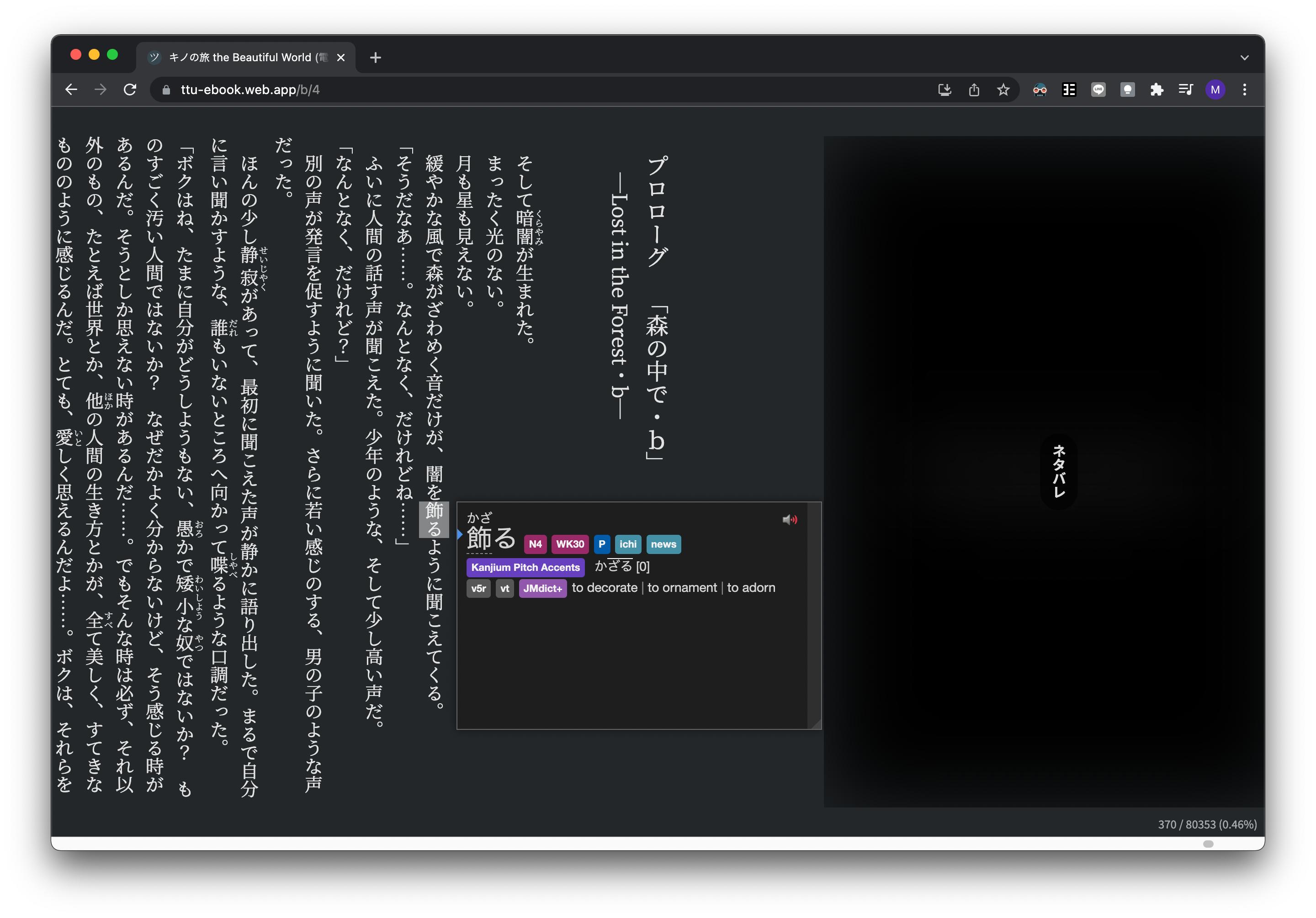Click the install app icon in address bar

coord(945,90)
